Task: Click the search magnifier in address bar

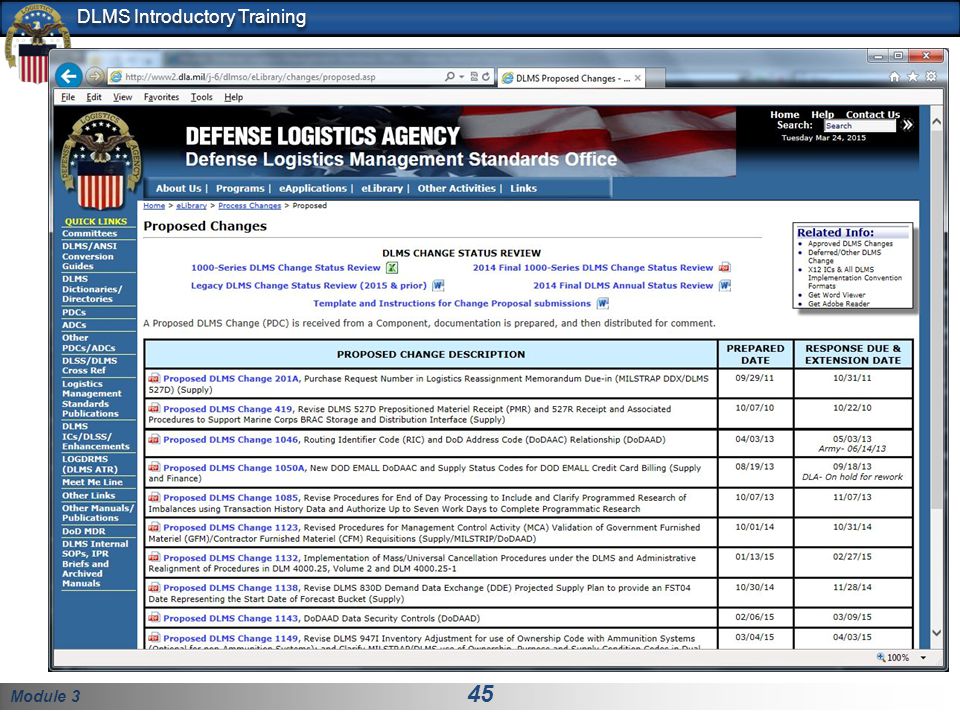Action: click(449, 77)
